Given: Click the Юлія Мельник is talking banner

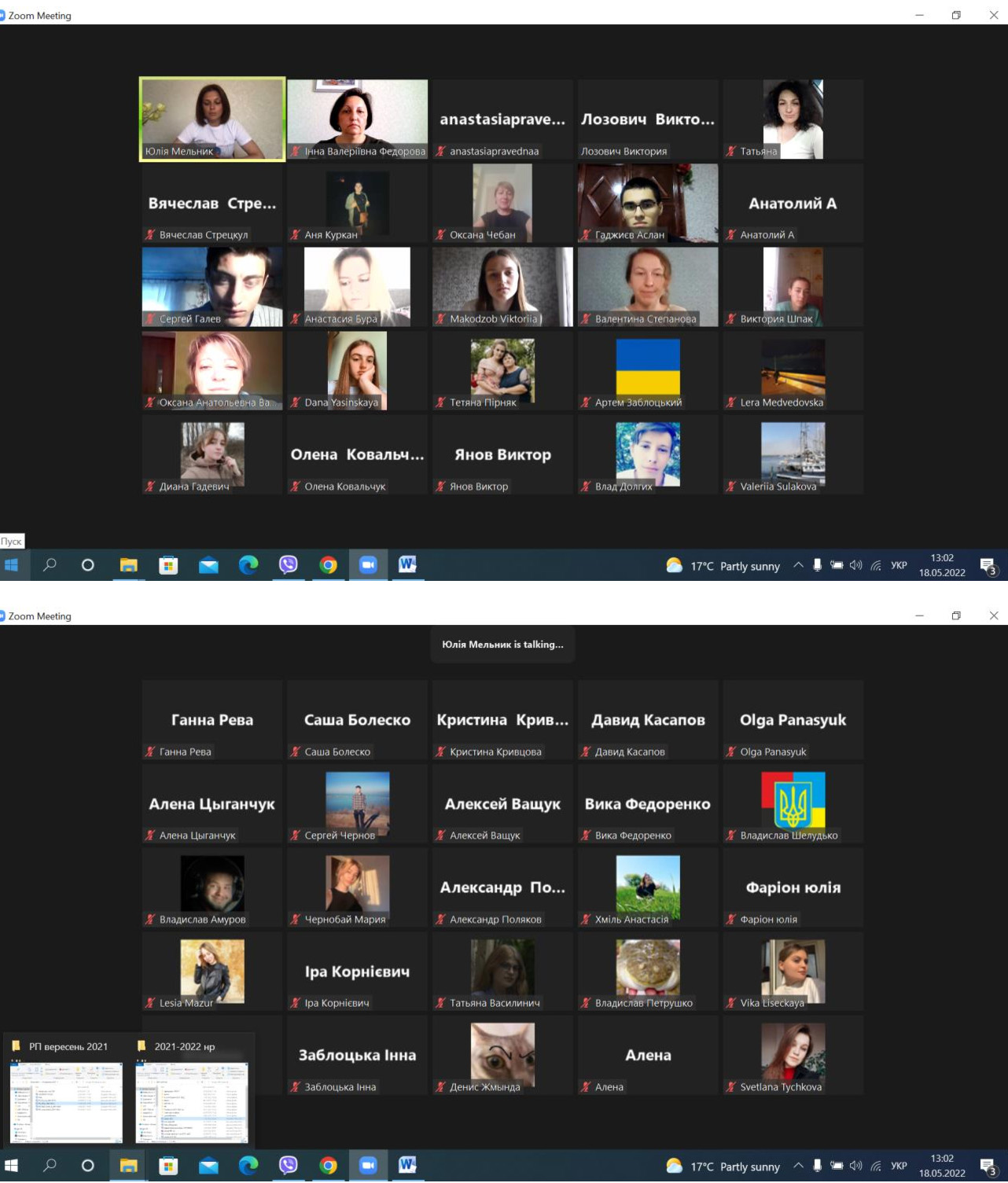Looking at the screenshot, I should click(502, 645).
